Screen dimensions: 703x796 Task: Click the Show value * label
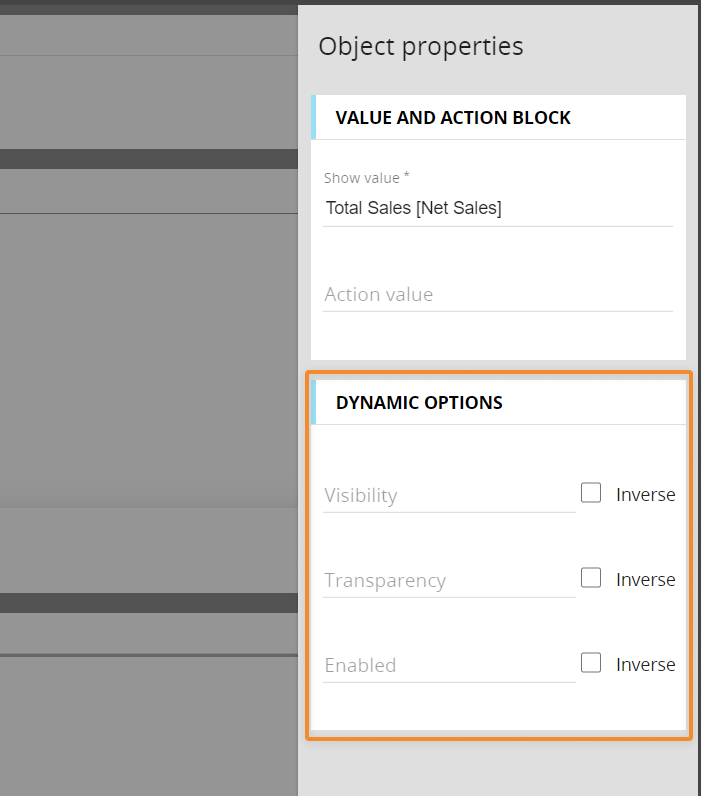coord(366,178)
